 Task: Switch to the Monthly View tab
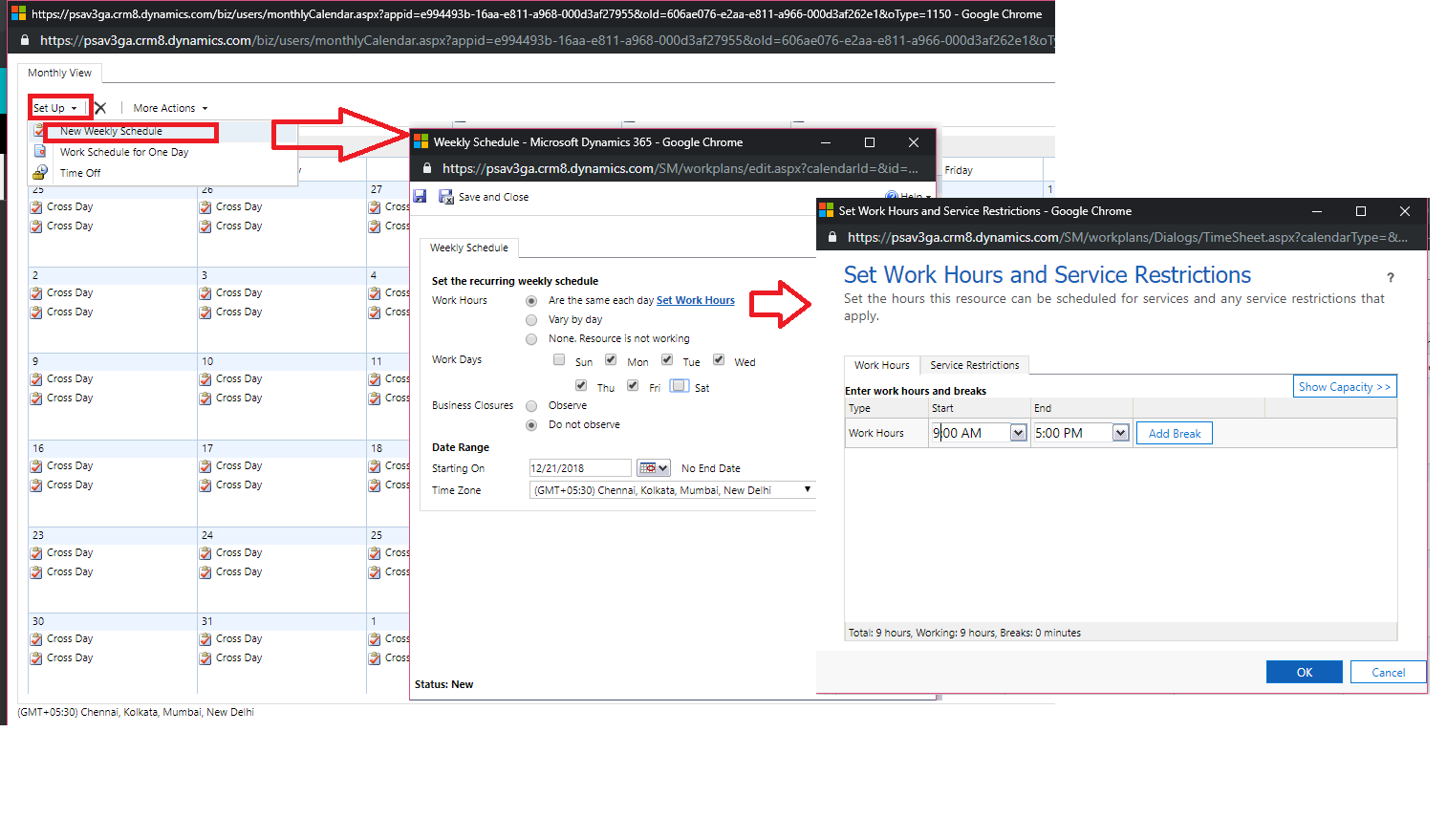click(59, 73)
